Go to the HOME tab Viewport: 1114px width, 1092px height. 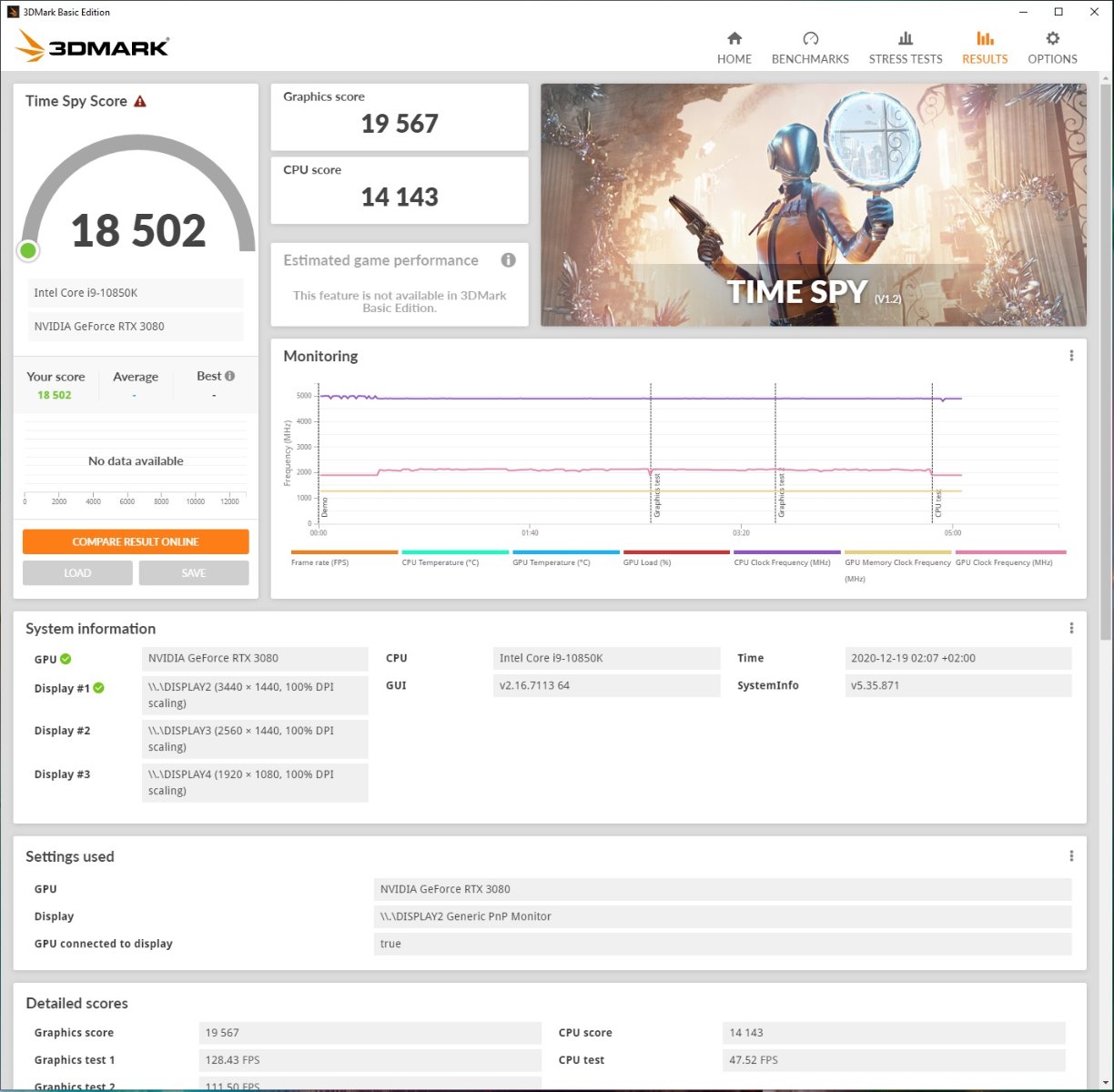pyautogui.click(x=734, y=48)
